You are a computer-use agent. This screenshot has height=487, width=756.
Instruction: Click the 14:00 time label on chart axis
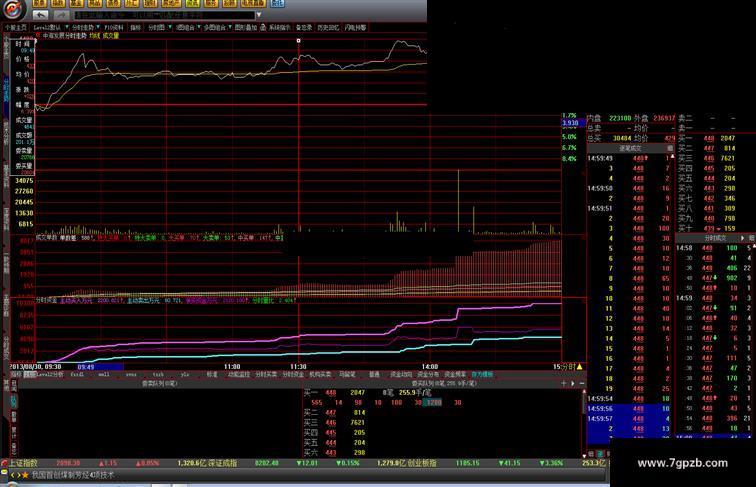pos(430,367)
